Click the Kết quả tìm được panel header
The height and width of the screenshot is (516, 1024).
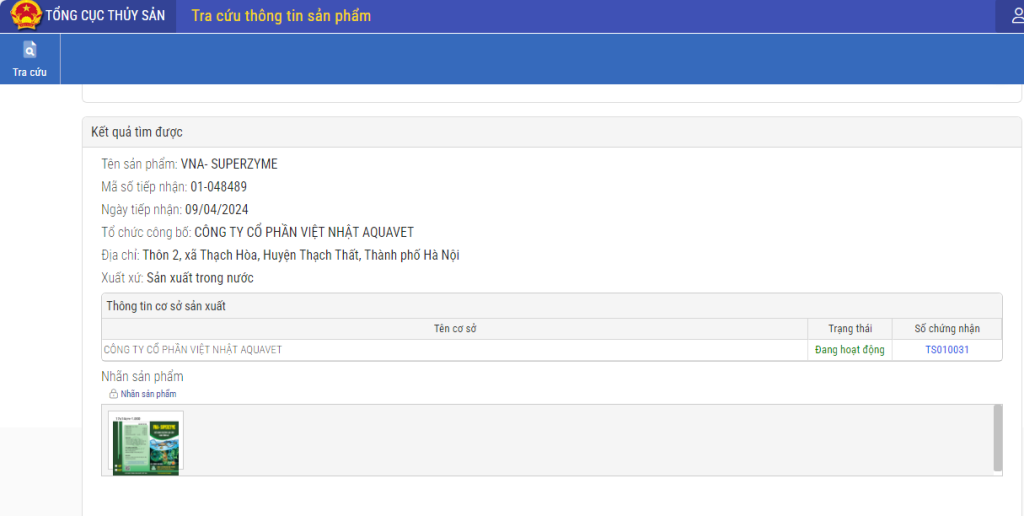click(552, 132)
